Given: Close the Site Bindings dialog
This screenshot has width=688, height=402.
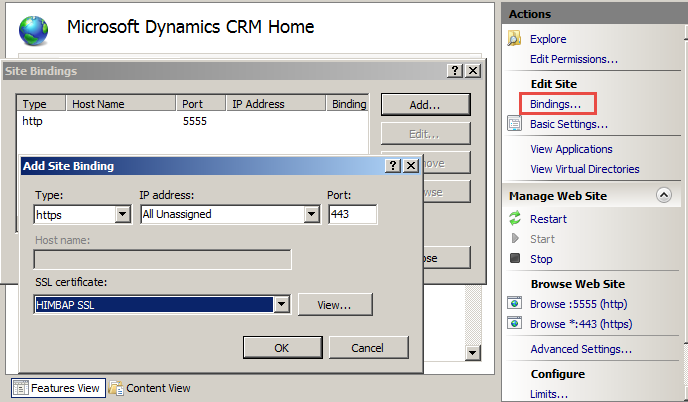Looking at the screenshot, I should coord(473,71).
